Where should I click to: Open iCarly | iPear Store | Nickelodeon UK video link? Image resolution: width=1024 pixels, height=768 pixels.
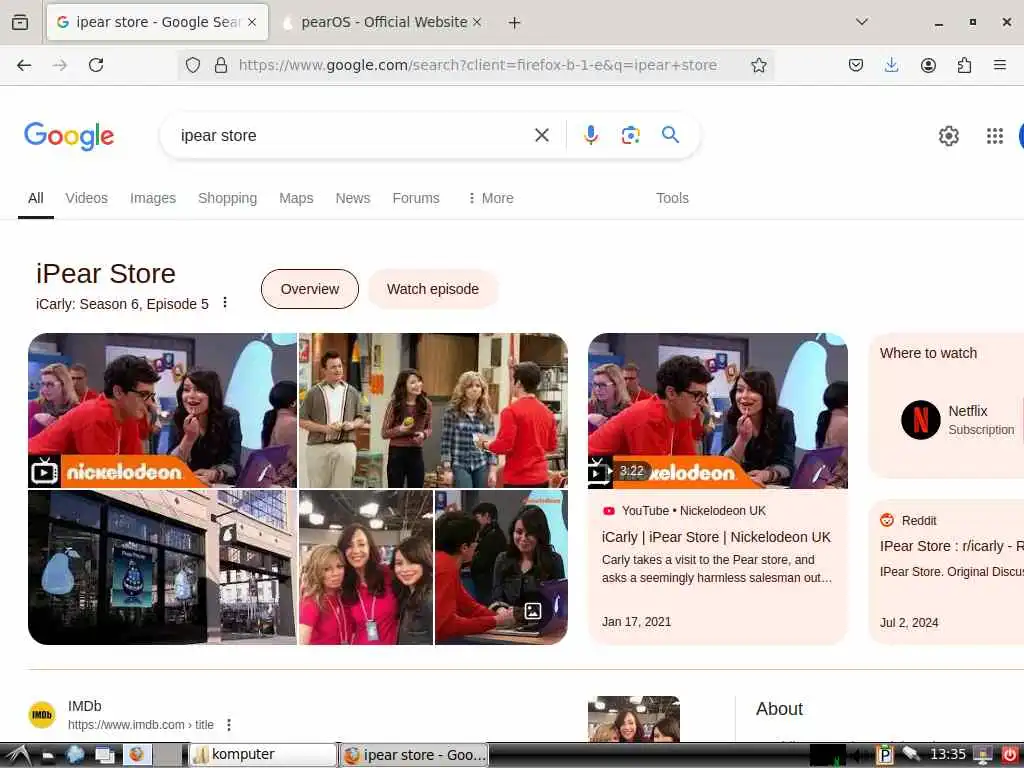pos(716,537)
